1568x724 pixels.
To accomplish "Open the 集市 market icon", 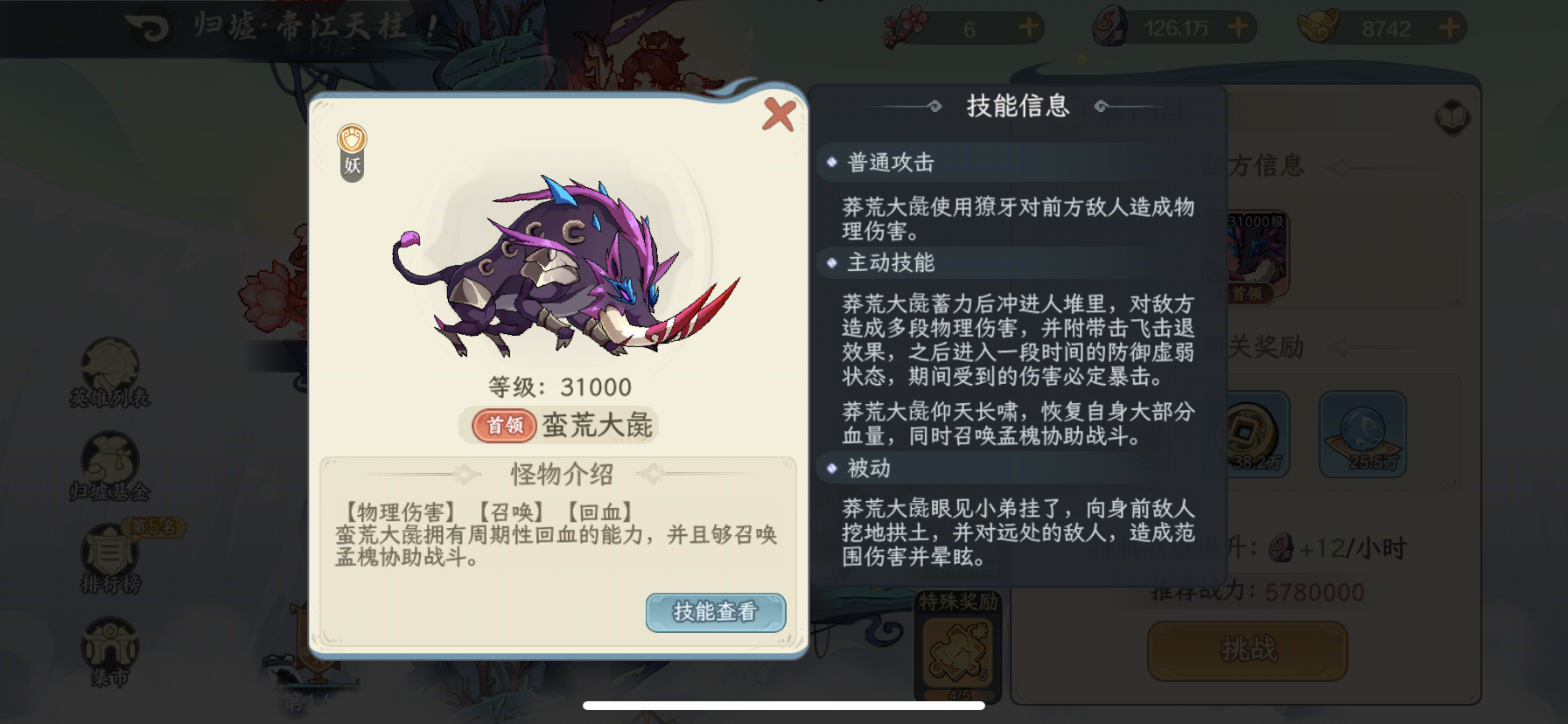I will coord(110,653).
